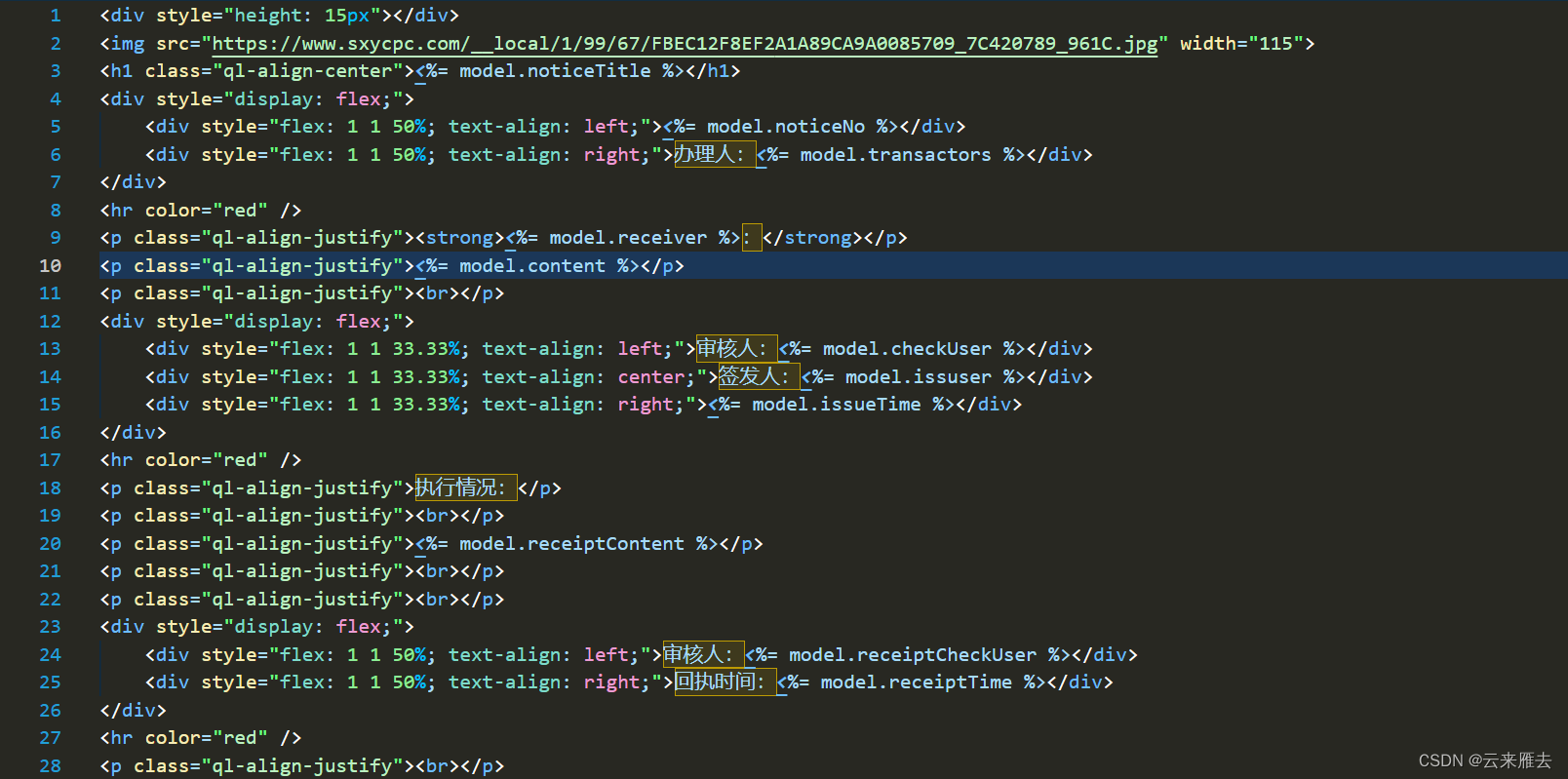Click line number 10 in the gutter
This screenshot has width=1568, height=779.
click(51, 266)
